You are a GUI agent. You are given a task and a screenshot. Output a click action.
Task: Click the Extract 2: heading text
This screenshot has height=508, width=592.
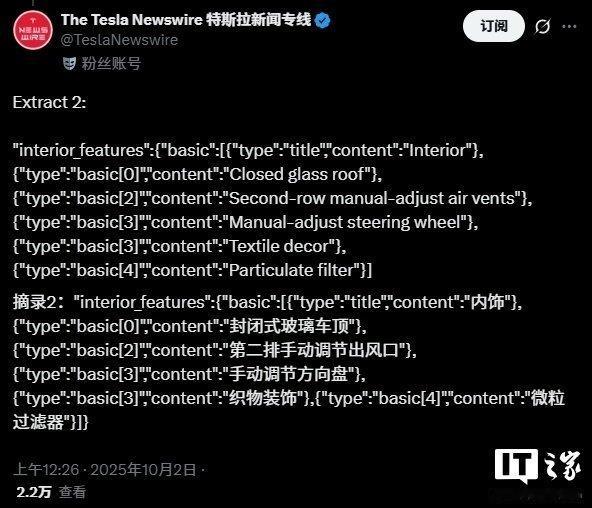pyautogui.click(x=49, y=103)
